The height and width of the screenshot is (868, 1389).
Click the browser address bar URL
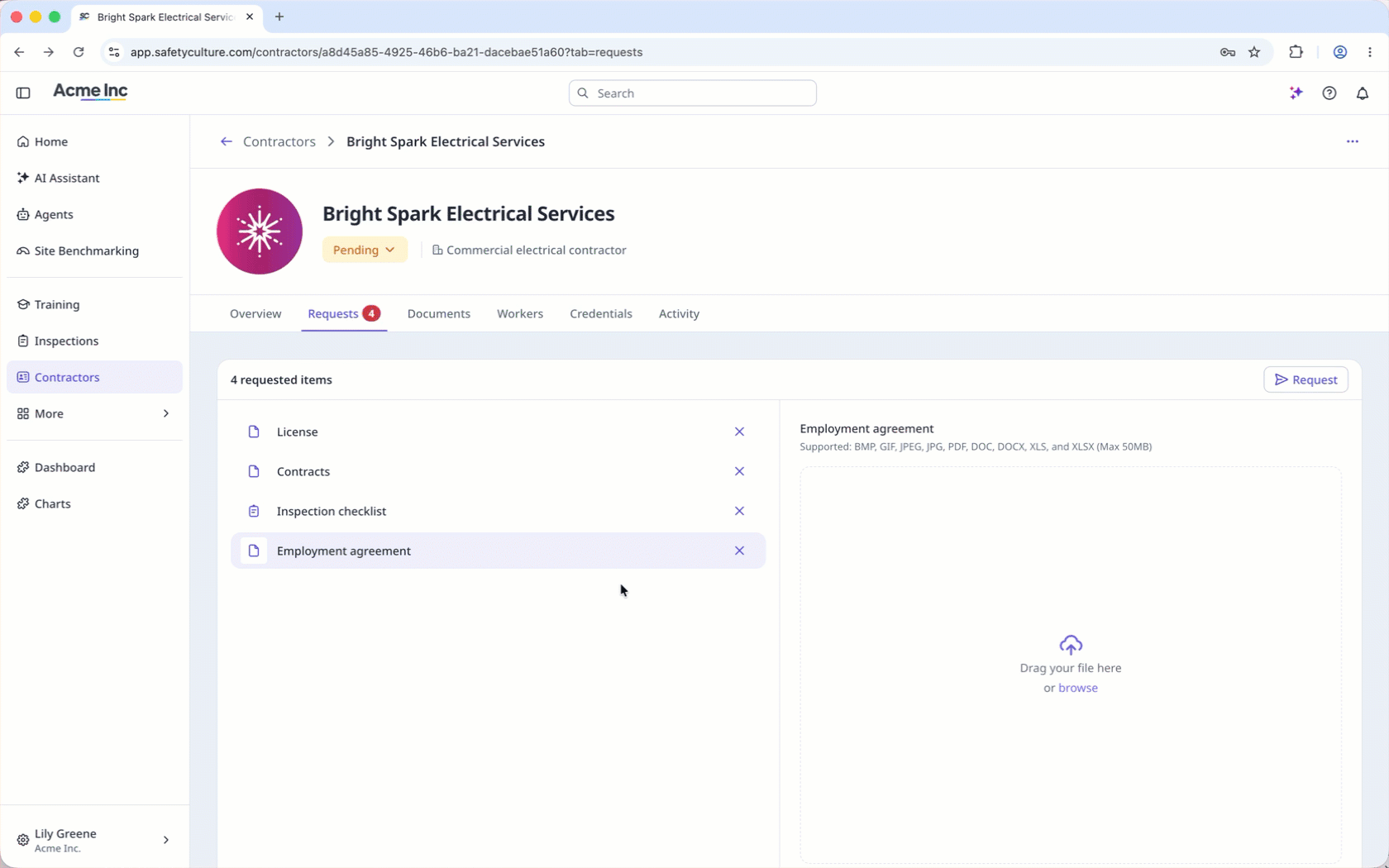pos(386,52)
